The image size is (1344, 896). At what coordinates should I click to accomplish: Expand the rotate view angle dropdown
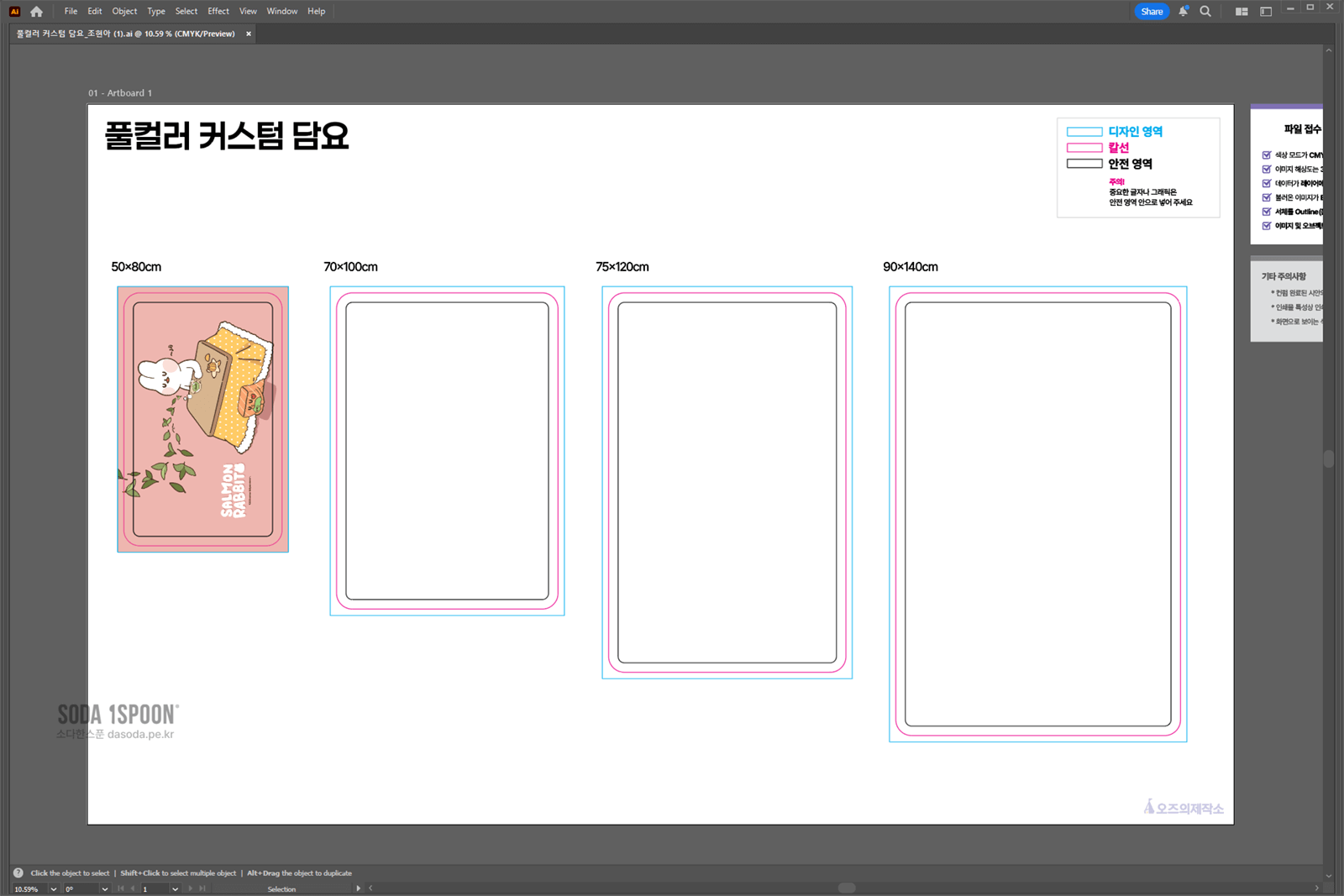(x=104, y=888)
